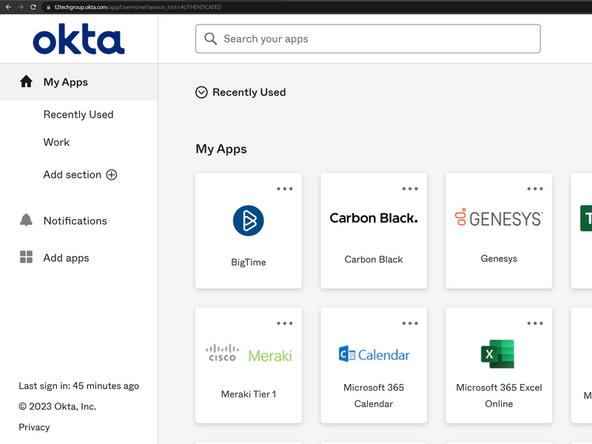Image resolution: width=592 pixels, height=444 pixels.
Task: Click Meraki Tier 1 label text
Action: tap(248, 394)
